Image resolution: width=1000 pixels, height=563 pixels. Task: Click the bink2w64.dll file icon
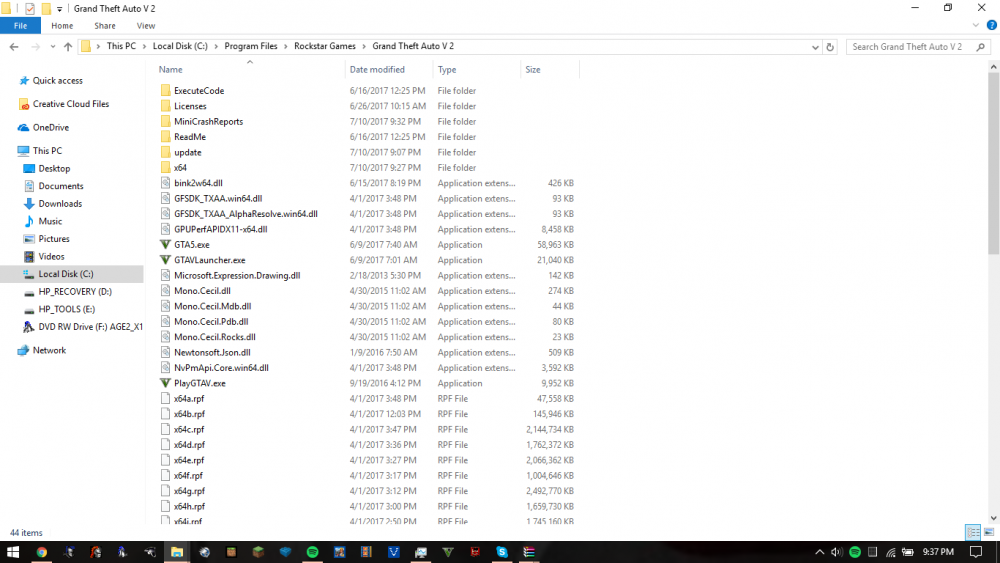[165, 183]
